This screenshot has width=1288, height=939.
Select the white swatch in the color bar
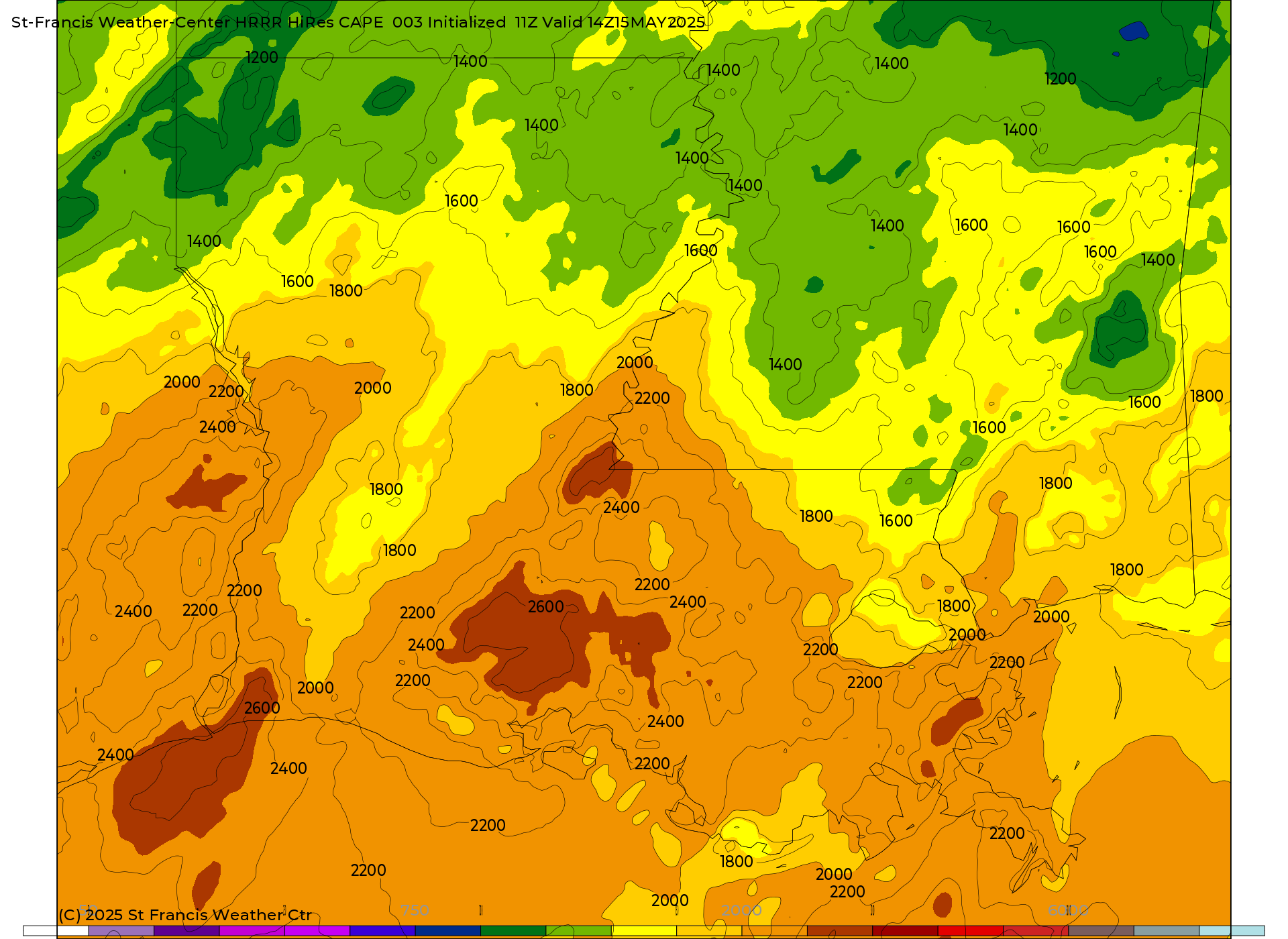[56, 931]
